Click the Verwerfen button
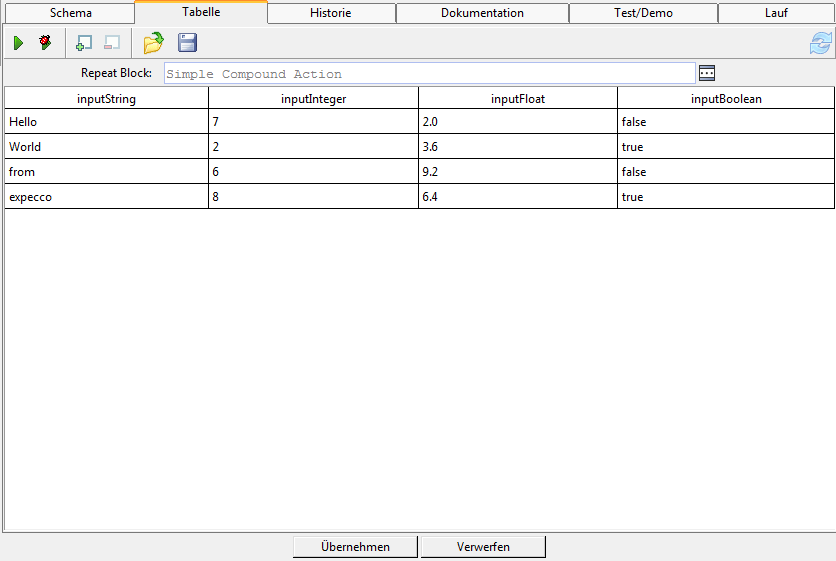Screen dimensions: 836x561 click(x=483, y=547)
